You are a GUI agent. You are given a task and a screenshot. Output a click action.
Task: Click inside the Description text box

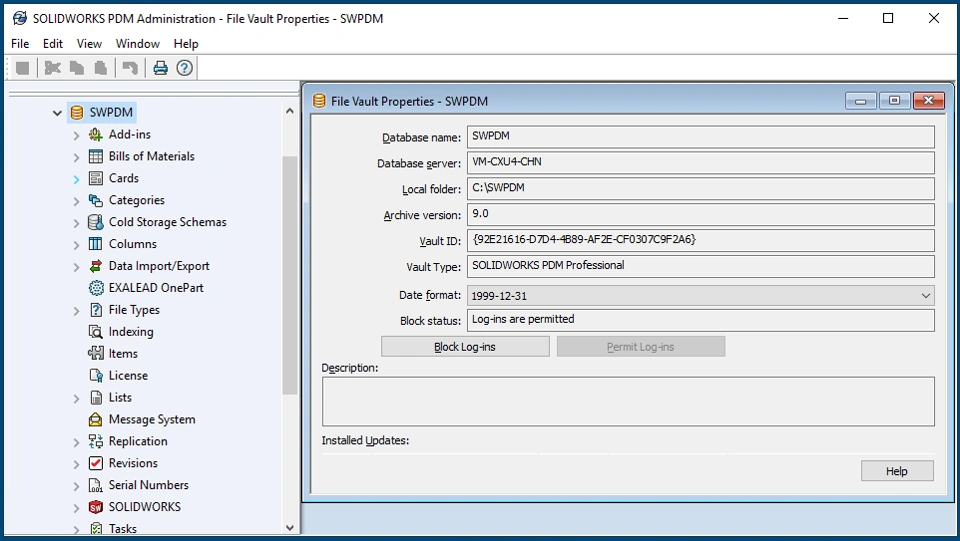(627, 401)
